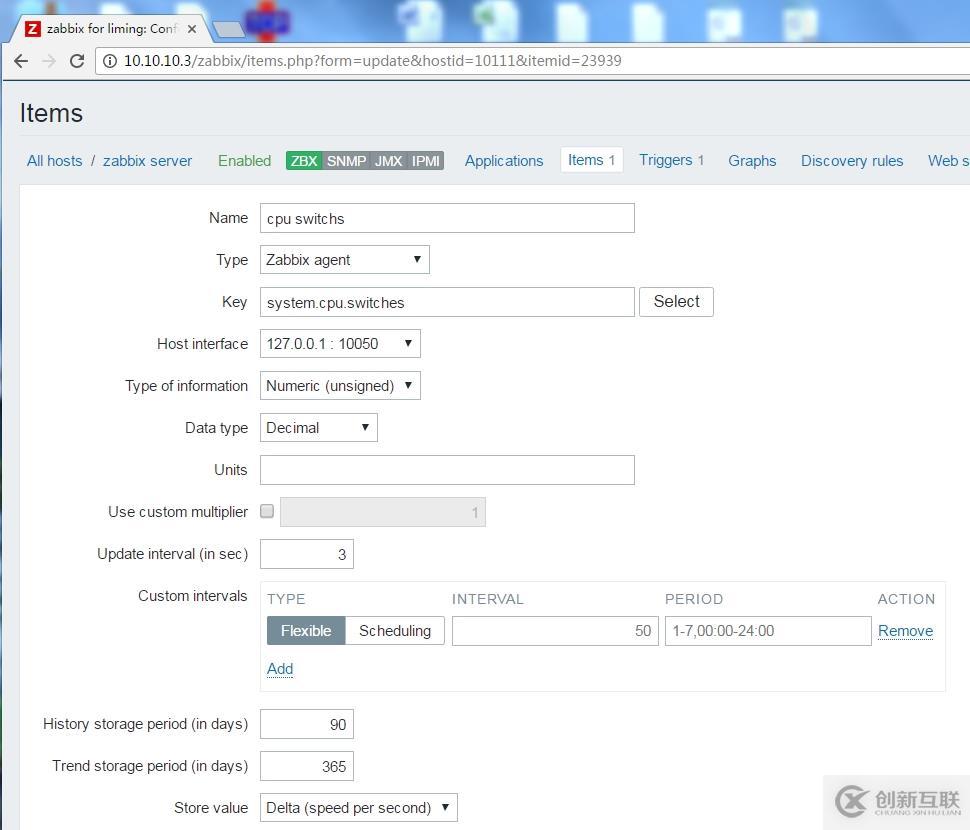Image resolution: width=970 pixels, height=830 pixels.
Task: Open the Items 1 tab
Action: point(591,160)
